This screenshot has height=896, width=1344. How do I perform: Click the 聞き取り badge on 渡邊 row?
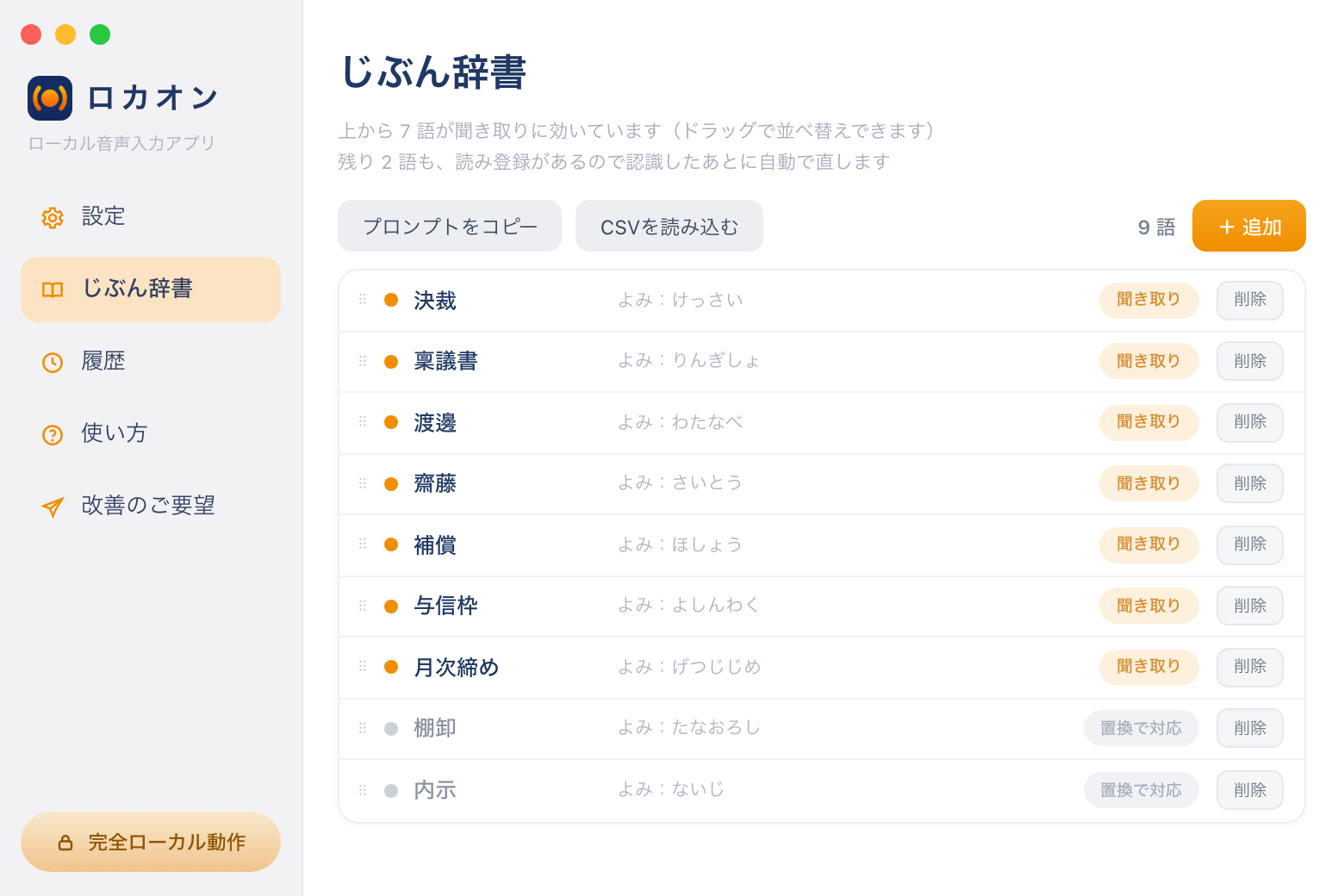1149,422
